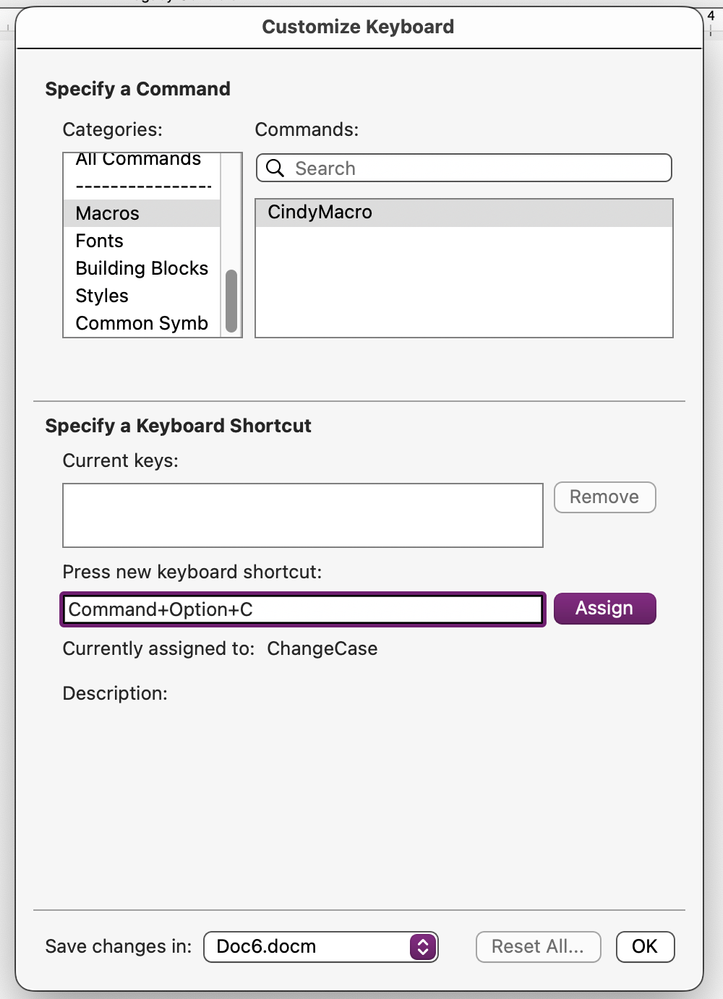Confirm the dialog with OK
The height and width of the screenshot is (999, 723).
point(645,946)
